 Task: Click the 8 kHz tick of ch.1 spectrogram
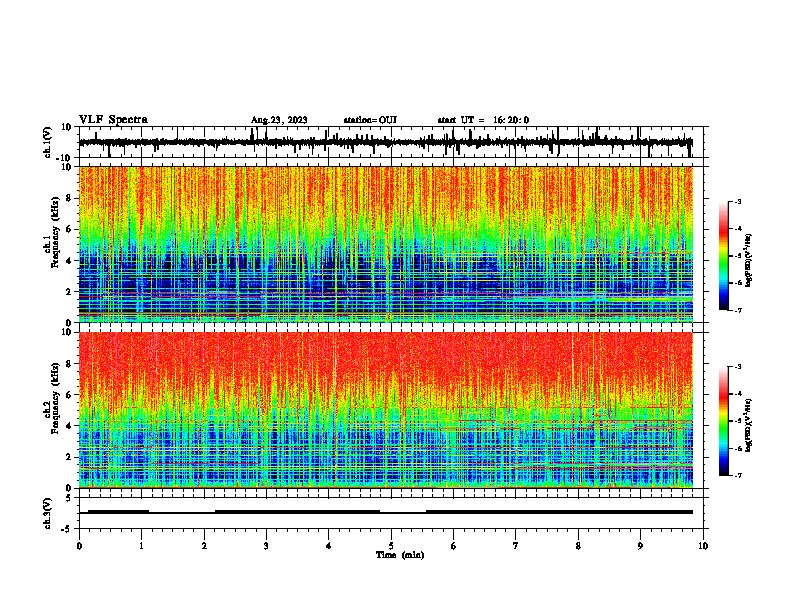69,198
